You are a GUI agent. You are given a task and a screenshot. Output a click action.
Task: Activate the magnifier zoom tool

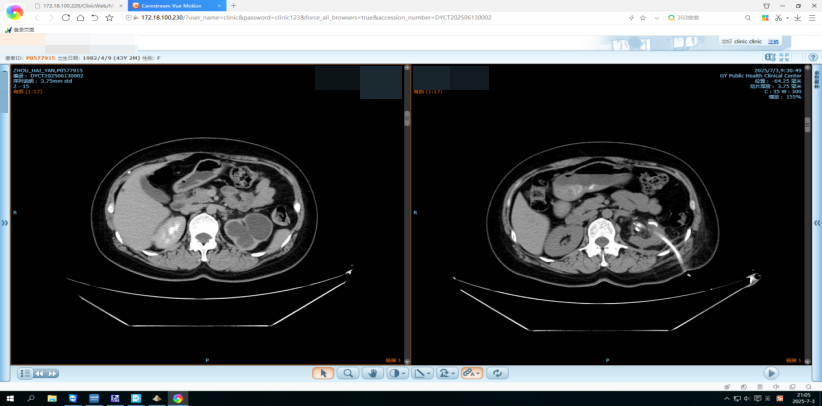pos(348,373)
